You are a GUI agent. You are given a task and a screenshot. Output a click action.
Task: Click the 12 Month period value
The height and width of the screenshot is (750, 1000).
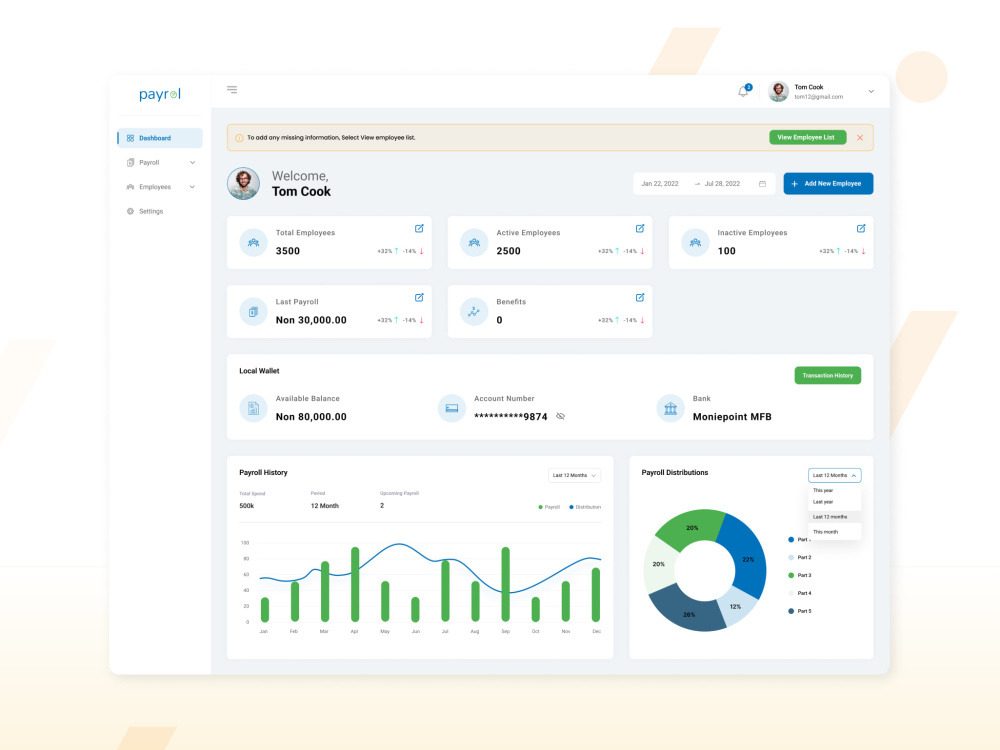325,506
